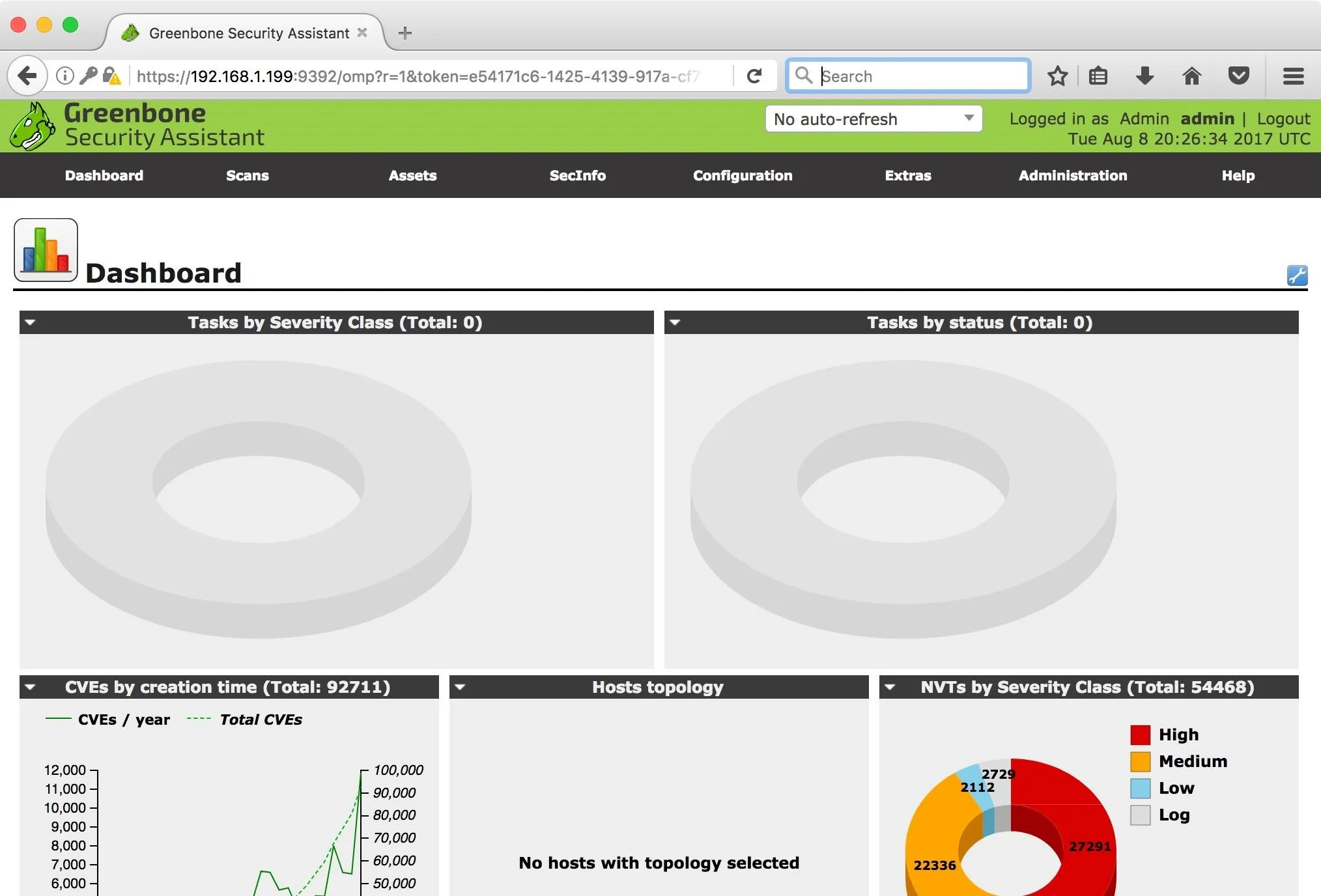Click the Greenbone dragon logo

coord(32,126)
